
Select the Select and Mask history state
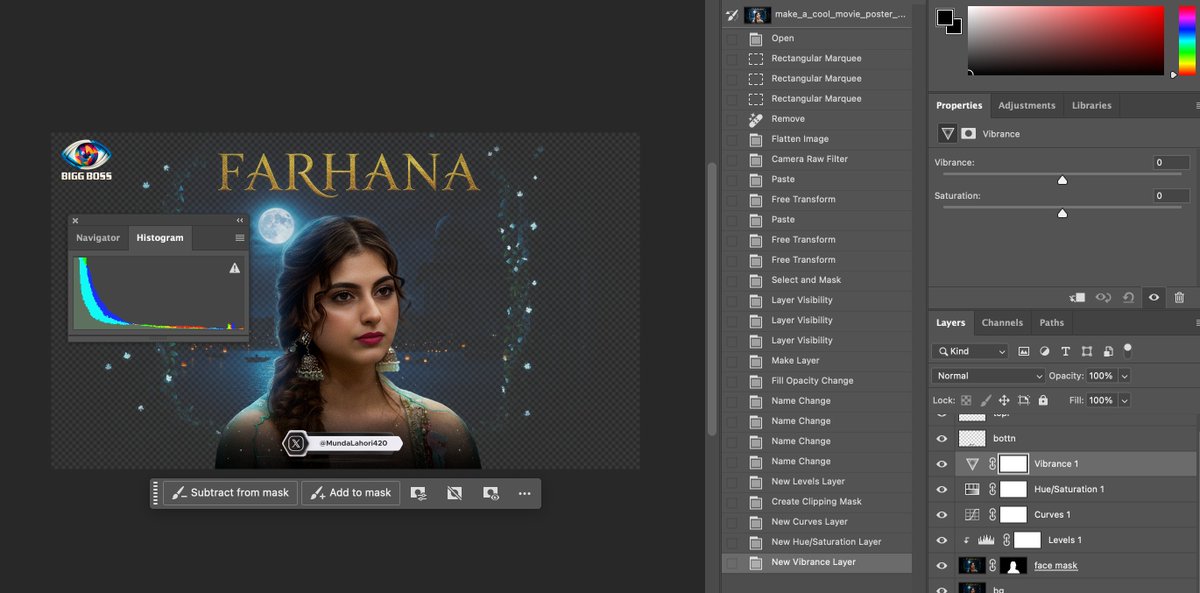(x=816, y=280)
